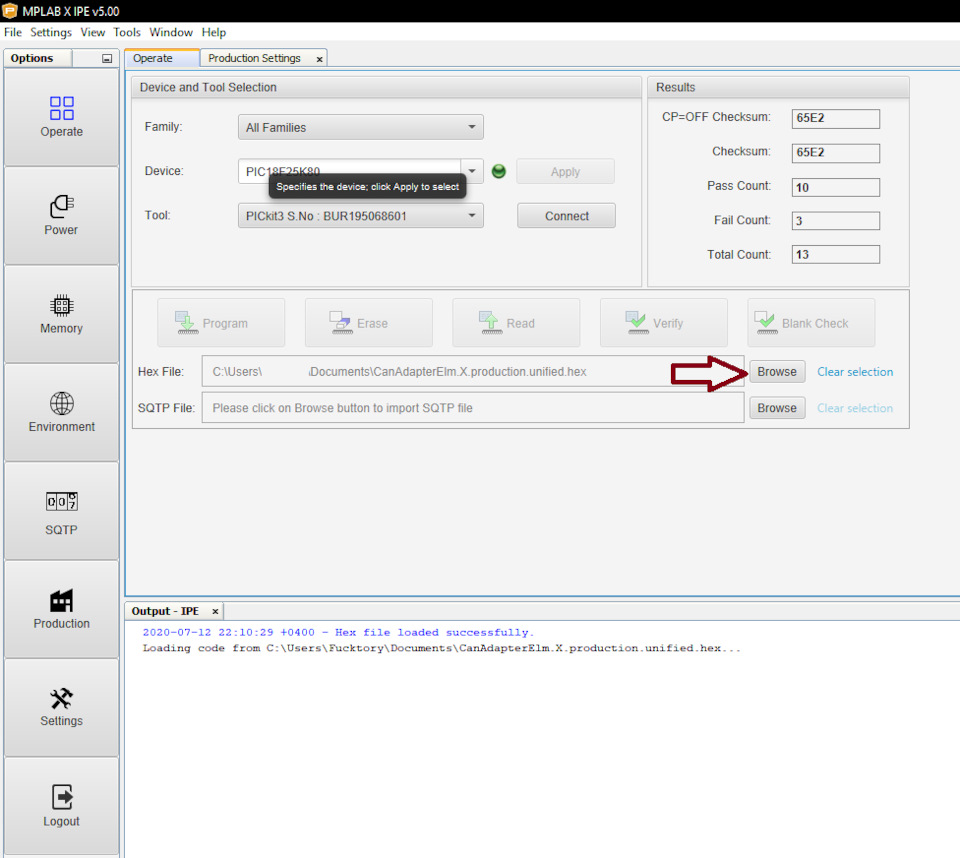Open the View menu
This screenshot has width=960, height=858.
[x=92, y=32]
